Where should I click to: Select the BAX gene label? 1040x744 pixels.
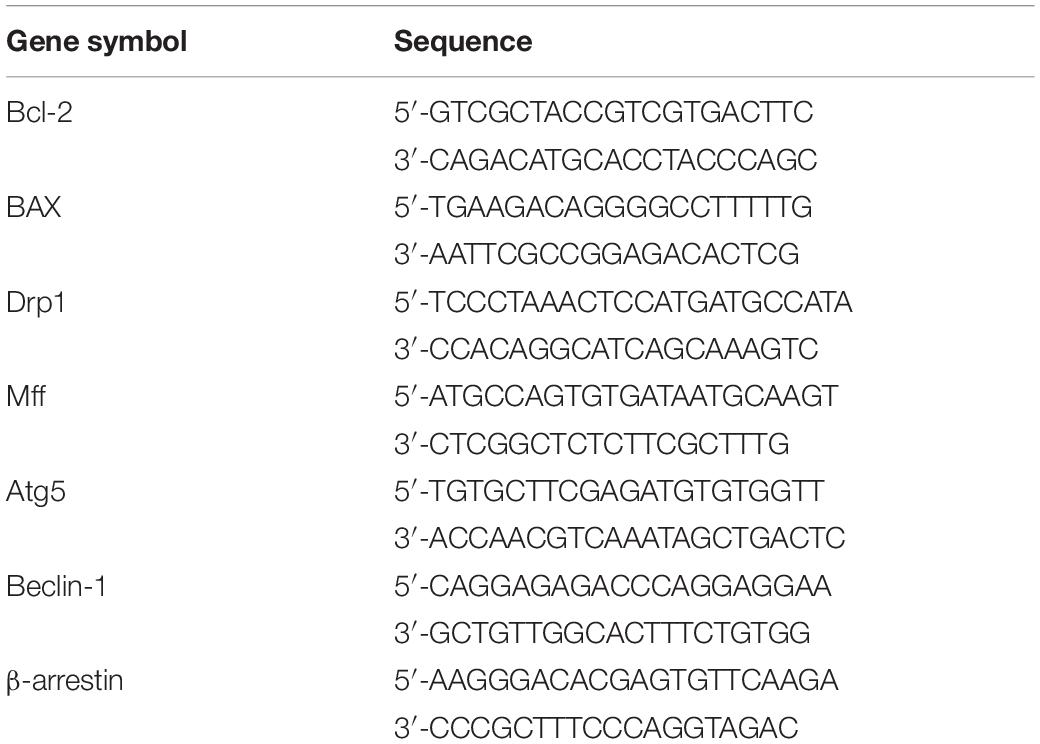(33, 207)
